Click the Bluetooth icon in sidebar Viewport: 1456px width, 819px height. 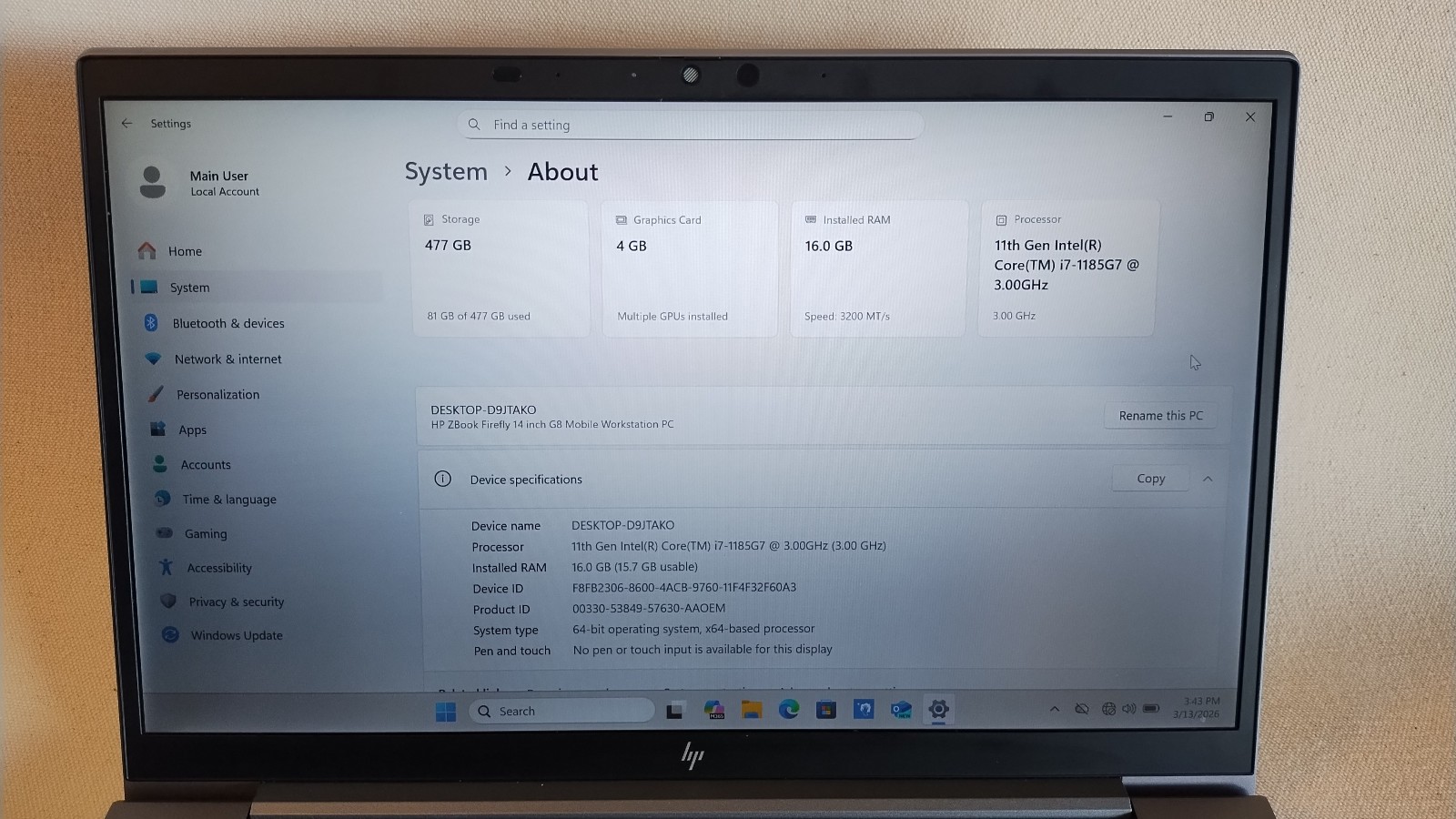pyautogui.click(x=151, y=322)
